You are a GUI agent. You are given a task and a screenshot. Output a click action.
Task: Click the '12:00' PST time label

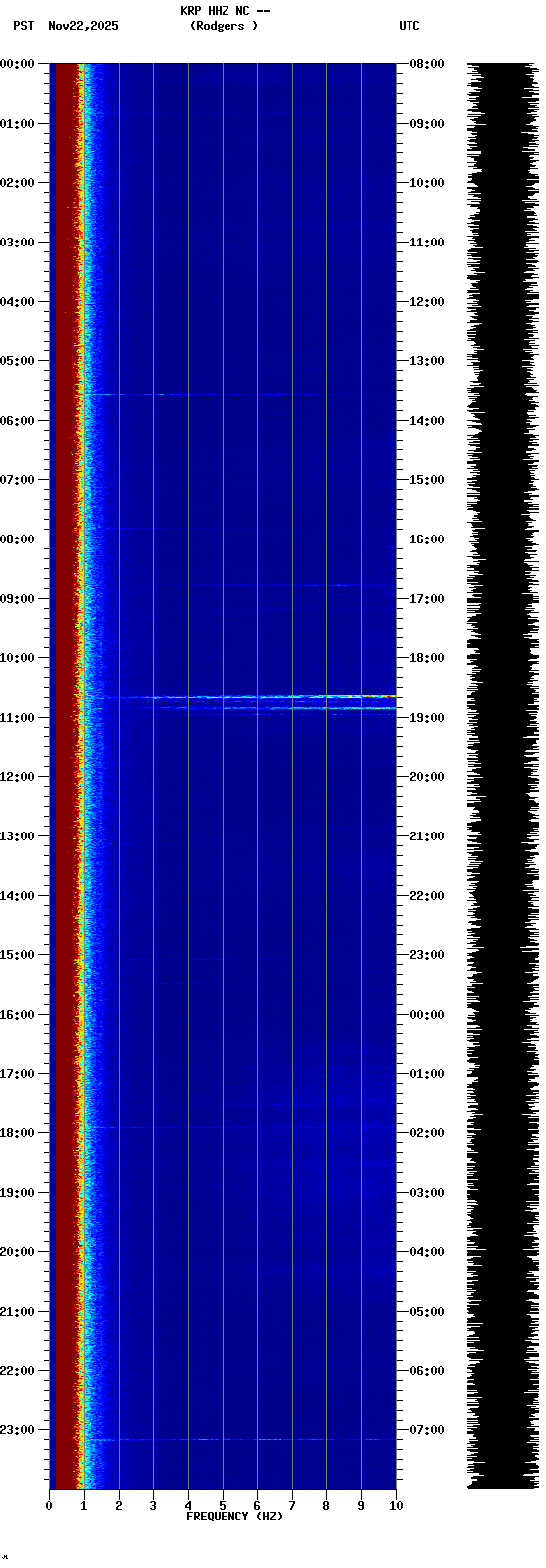[17, 777]
